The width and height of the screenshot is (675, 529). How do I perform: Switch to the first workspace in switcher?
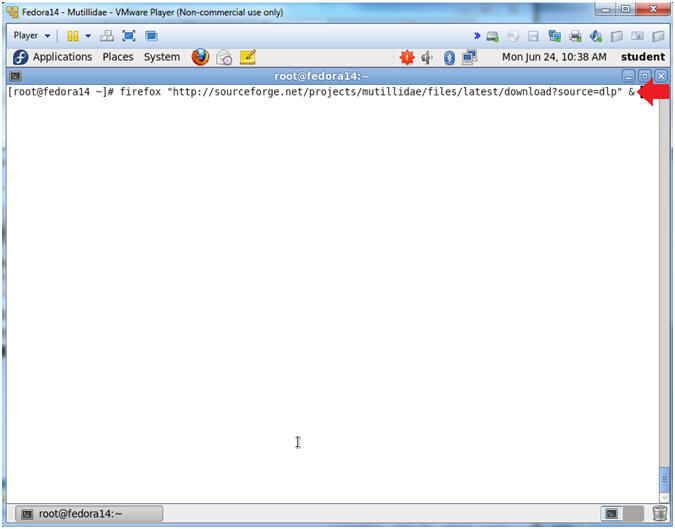(612, 513)
